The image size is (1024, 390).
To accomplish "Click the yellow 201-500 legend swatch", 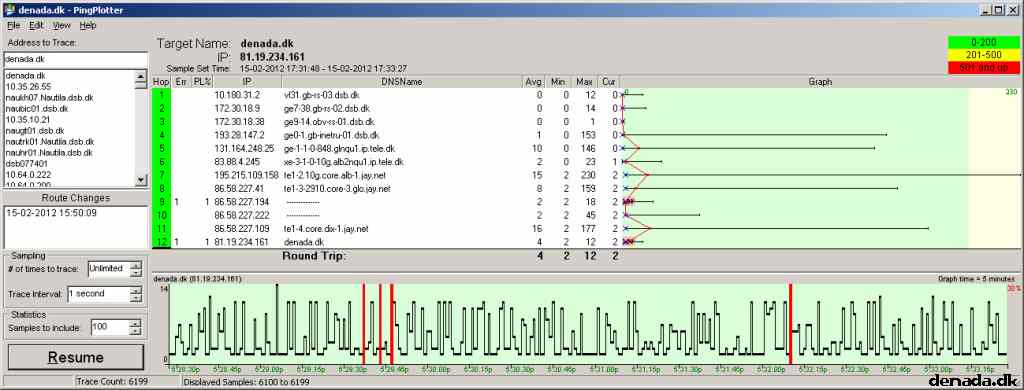I will click(x=984, y=54).
